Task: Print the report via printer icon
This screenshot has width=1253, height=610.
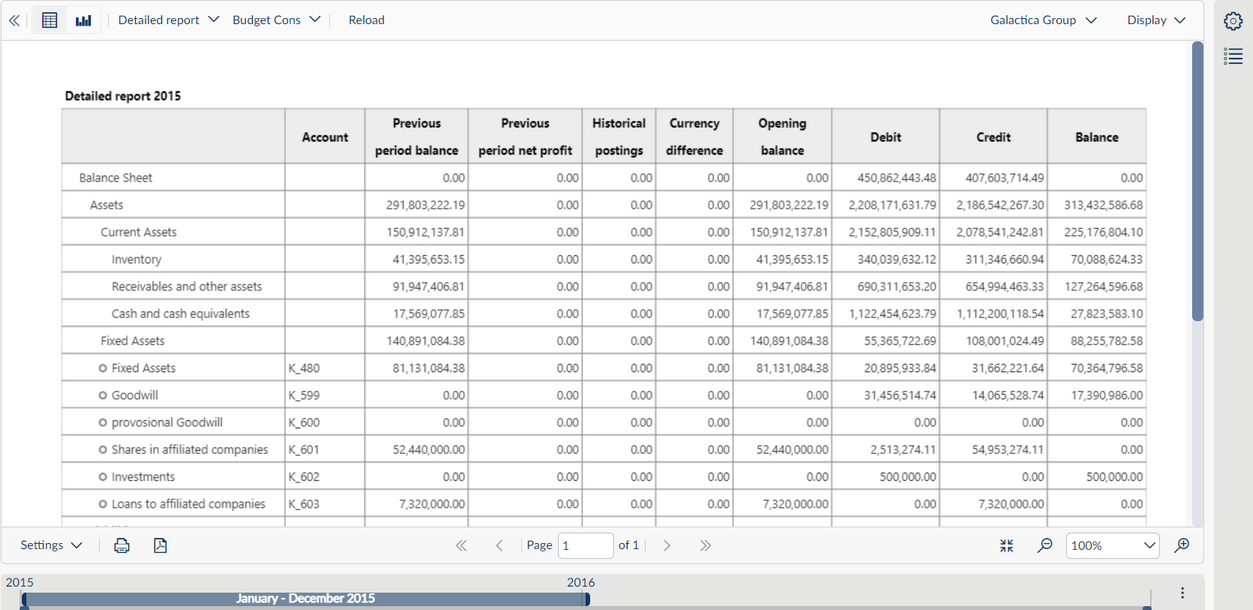Action: coord(122,545)
